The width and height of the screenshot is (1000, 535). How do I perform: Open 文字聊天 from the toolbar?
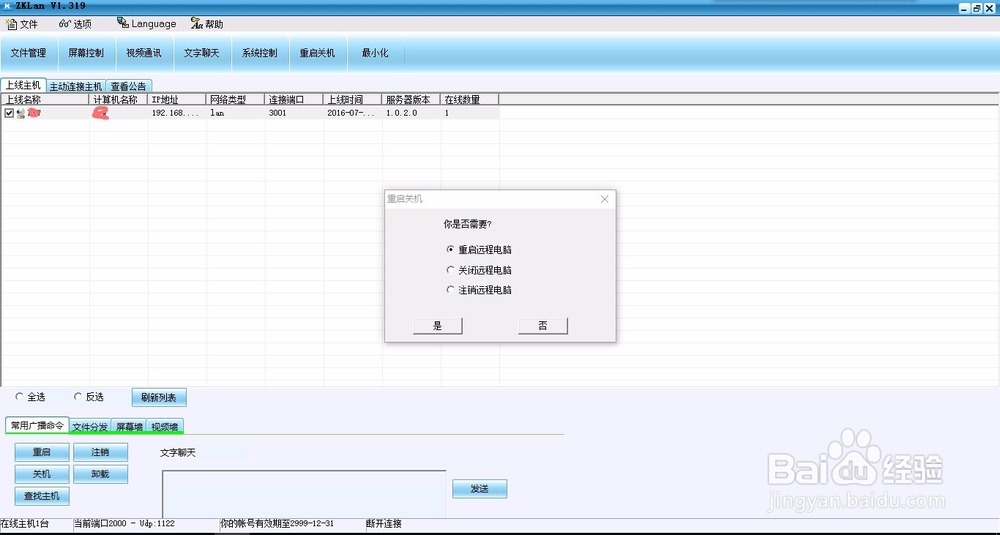tap(202, 53)
